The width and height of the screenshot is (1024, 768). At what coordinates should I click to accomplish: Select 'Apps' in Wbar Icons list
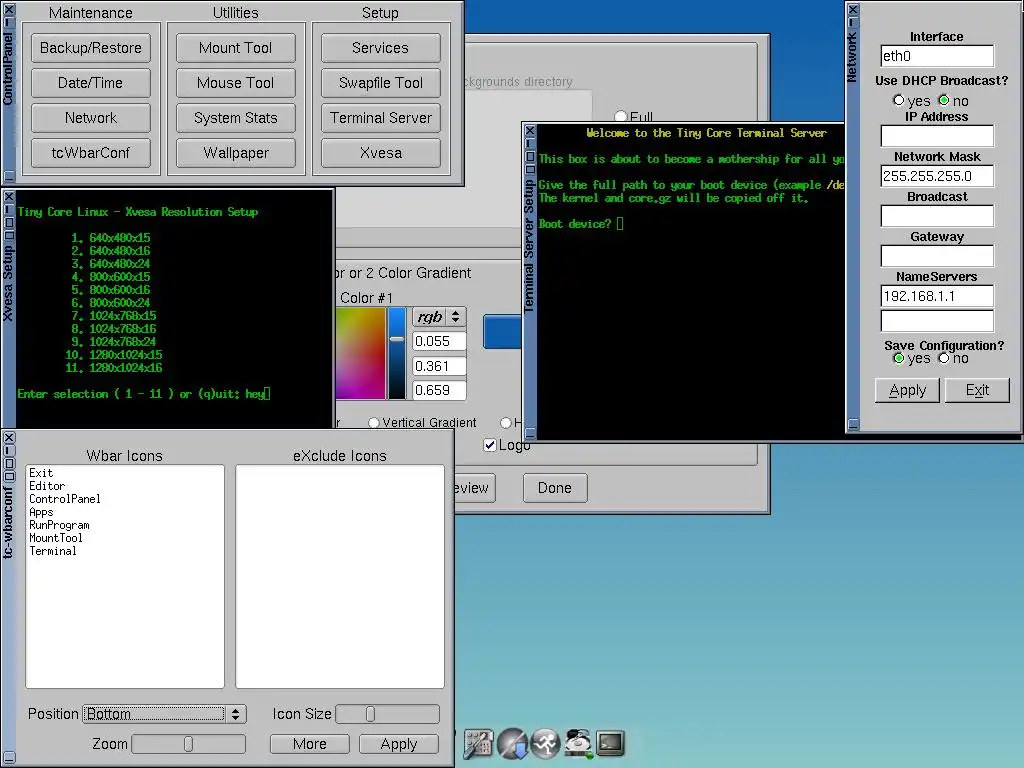coord(41,512)
